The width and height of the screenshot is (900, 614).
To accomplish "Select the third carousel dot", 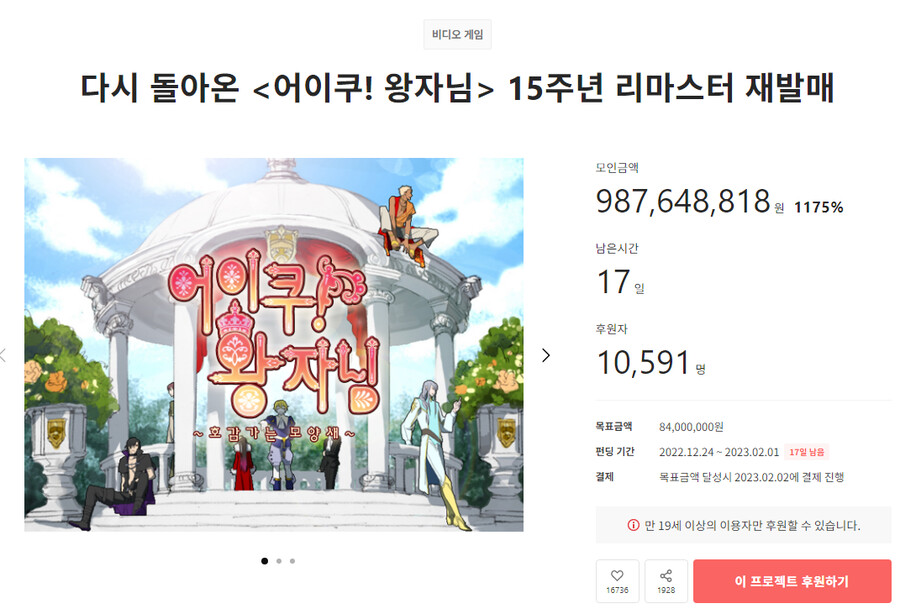I will point(293,561).
